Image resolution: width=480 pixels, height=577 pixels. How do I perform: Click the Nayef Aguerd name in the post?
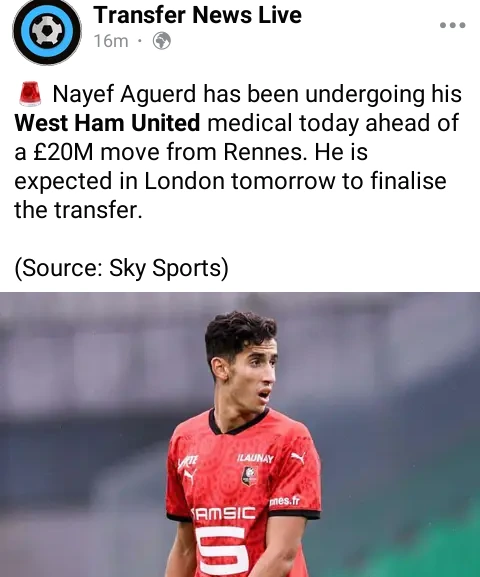(124, 94)
